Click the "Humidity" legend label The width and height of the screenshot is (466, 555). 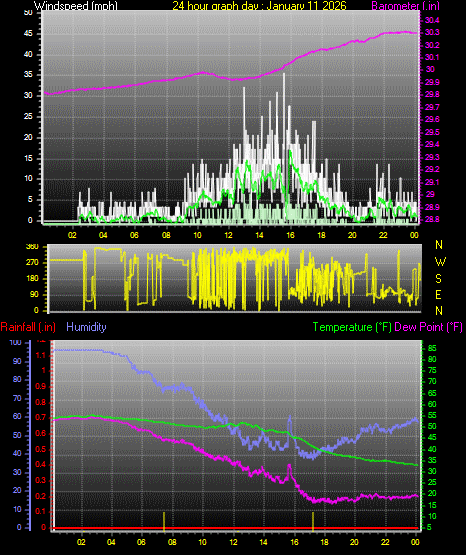(x=86, y=326)
